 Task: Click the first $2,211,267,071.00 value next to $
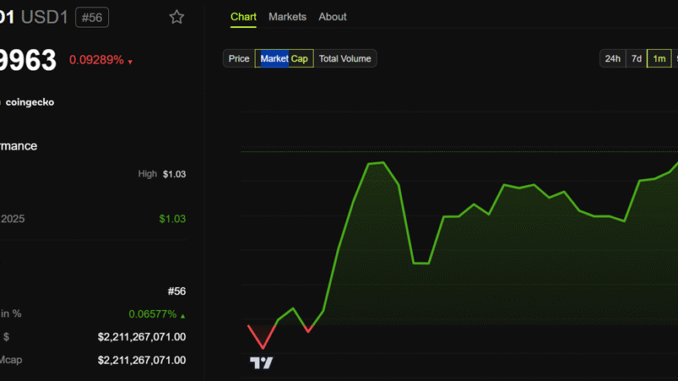click(142, 337)
